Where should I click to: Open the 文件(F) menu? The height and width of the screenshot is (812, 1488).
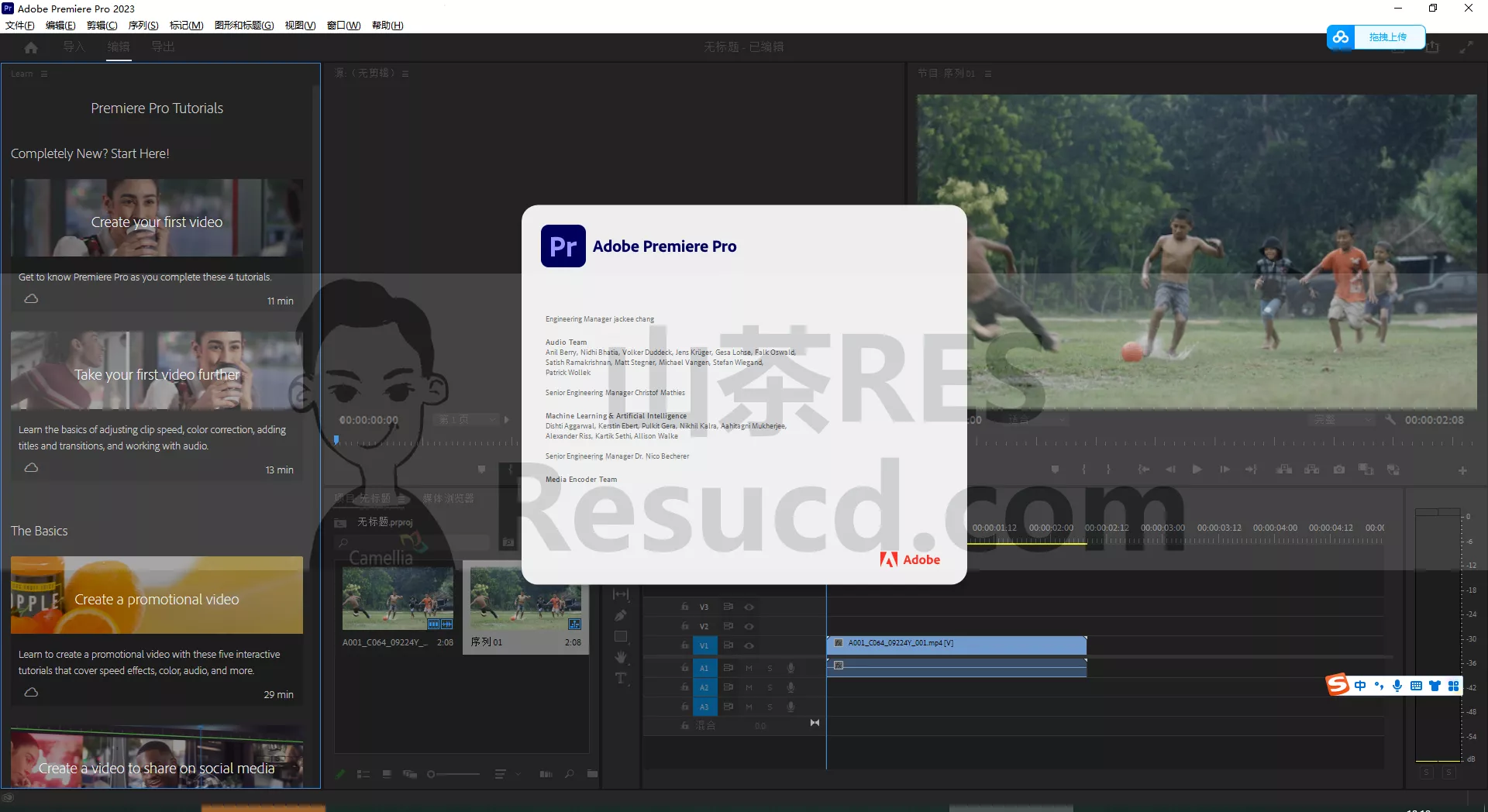[x=20, y=25]
